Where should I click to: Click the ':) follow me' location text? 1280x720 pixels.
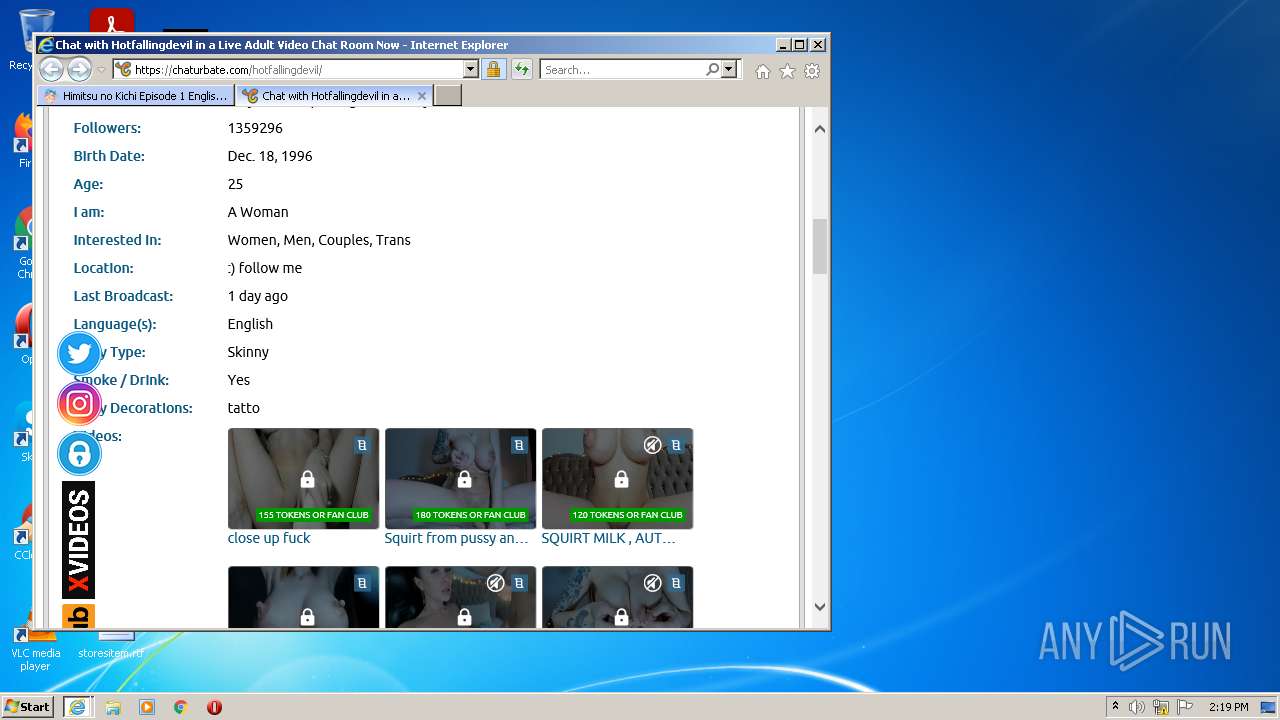[265, 268]
